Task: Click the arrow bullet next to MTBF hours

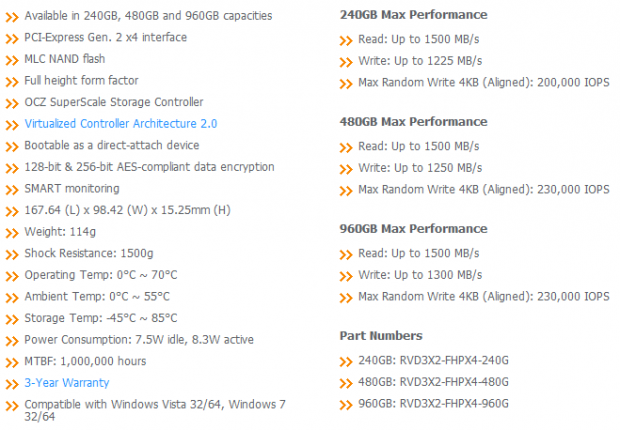Action: pos(12,363)
